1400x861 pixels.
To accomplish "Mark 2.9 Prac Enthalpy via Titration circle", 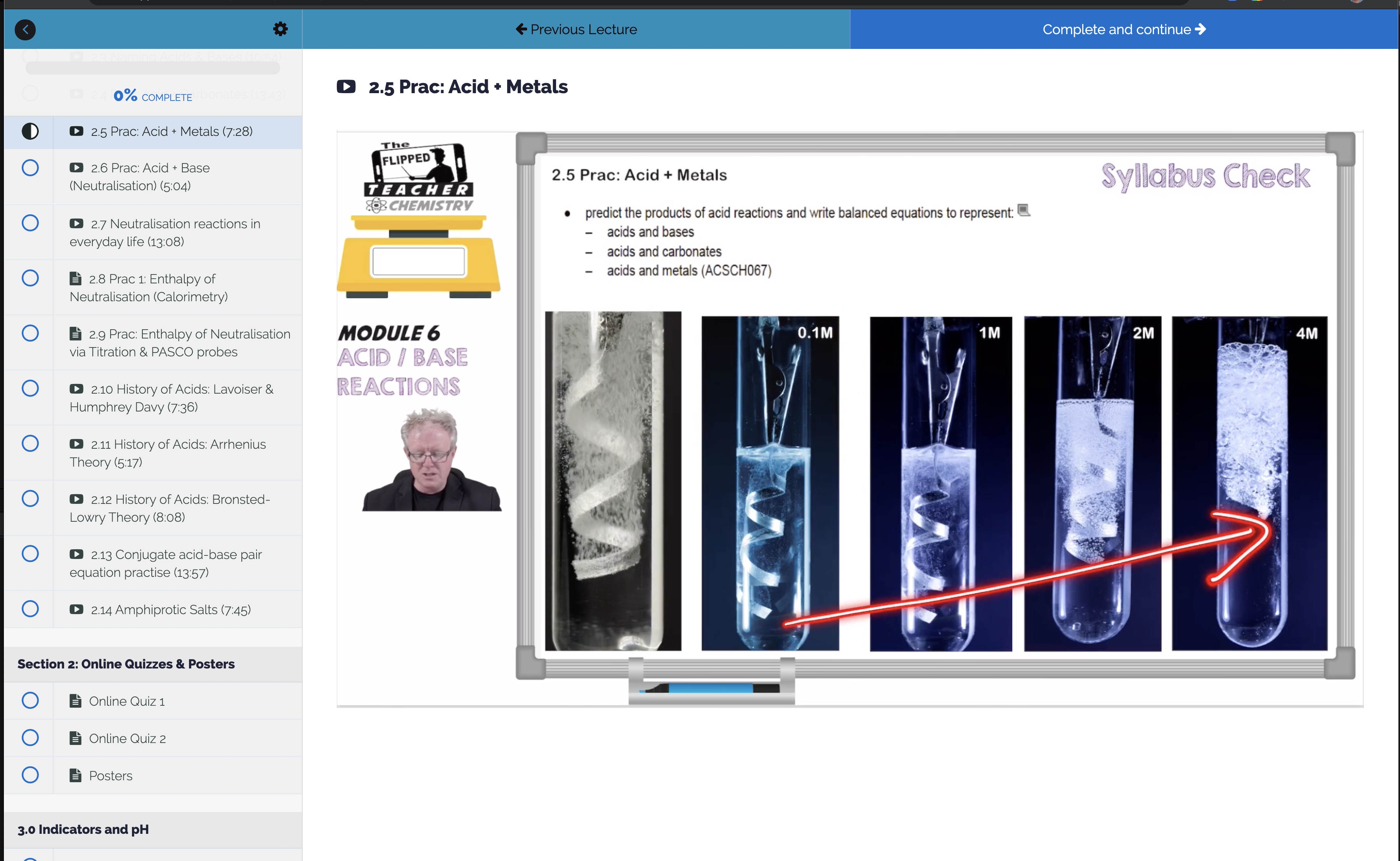I will click(x=30, y=333).
